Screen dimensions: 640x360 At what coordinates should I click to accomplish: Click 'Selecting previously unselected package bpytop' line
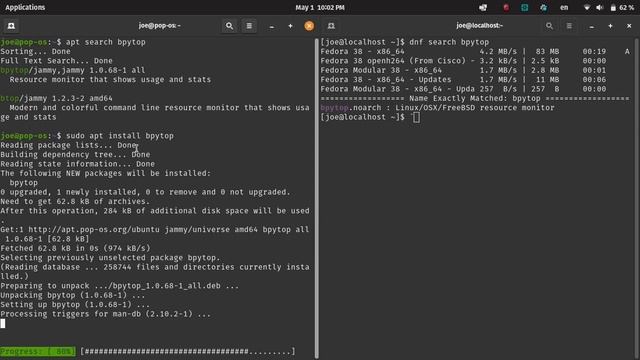pyautogui.click(x=110, y=258)
